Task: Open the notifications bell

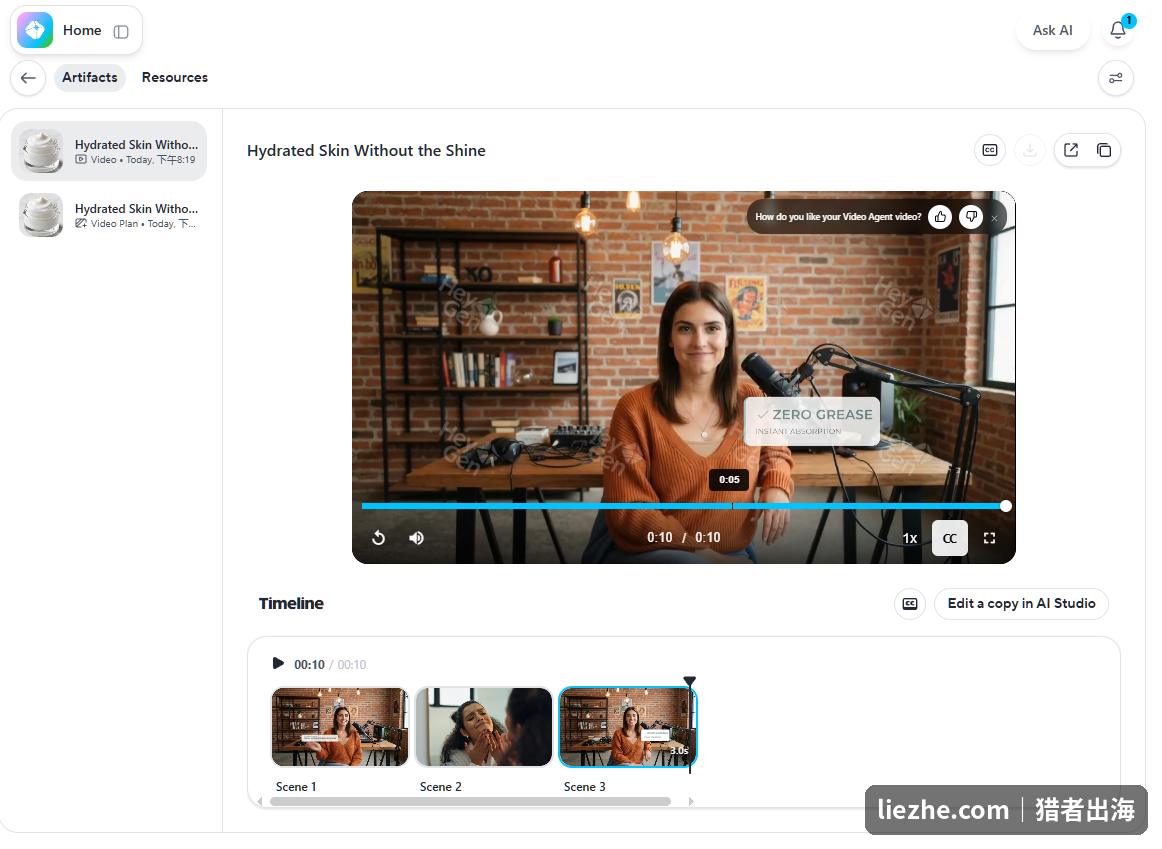Action: [1118, 30]
